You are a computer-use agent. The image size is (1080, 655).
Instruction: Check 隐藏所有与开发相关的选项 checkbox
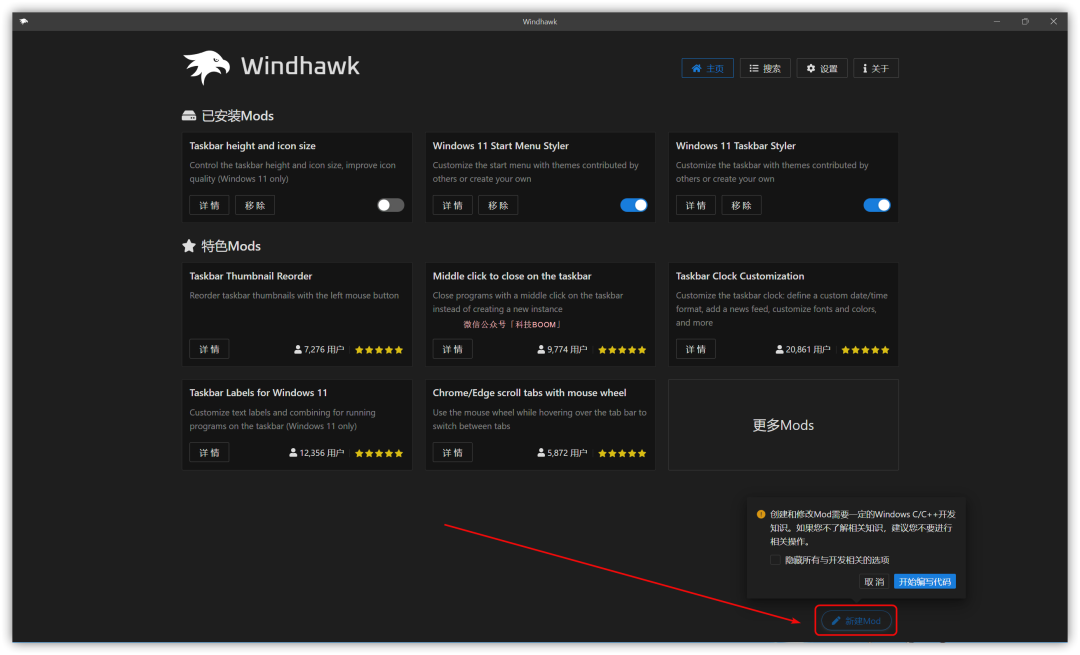776,560
